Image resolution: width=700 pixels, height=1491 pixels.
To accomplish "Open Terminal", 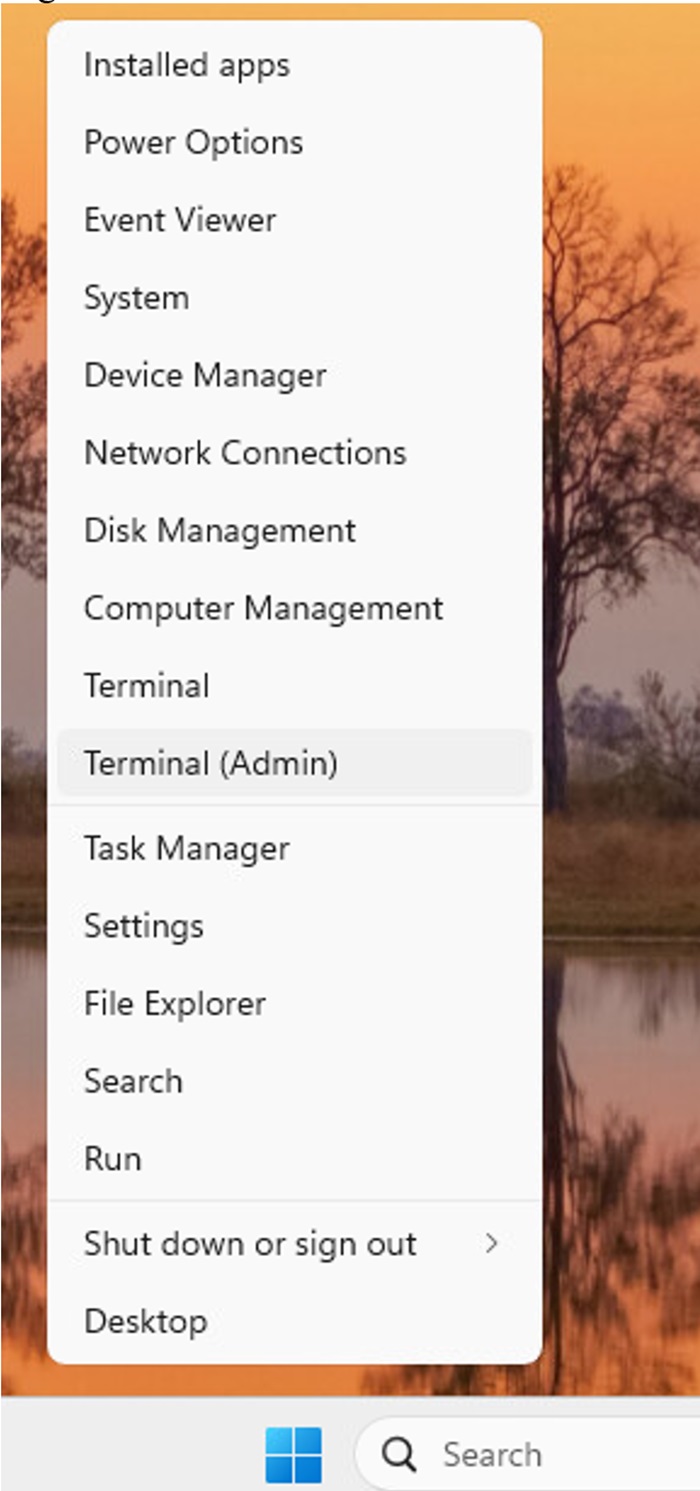I will pos(147,685).
